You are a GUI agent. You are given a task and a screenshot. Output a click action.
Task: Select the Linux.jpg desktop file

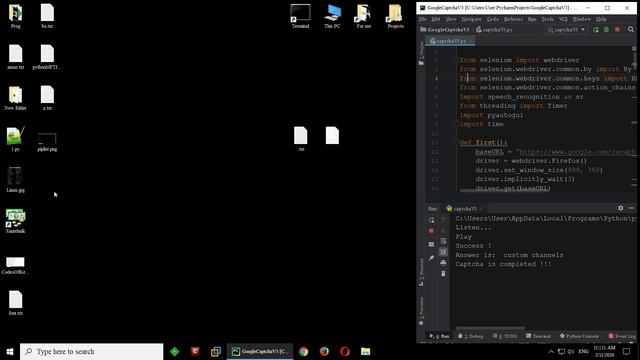click(x=16, y=180)
